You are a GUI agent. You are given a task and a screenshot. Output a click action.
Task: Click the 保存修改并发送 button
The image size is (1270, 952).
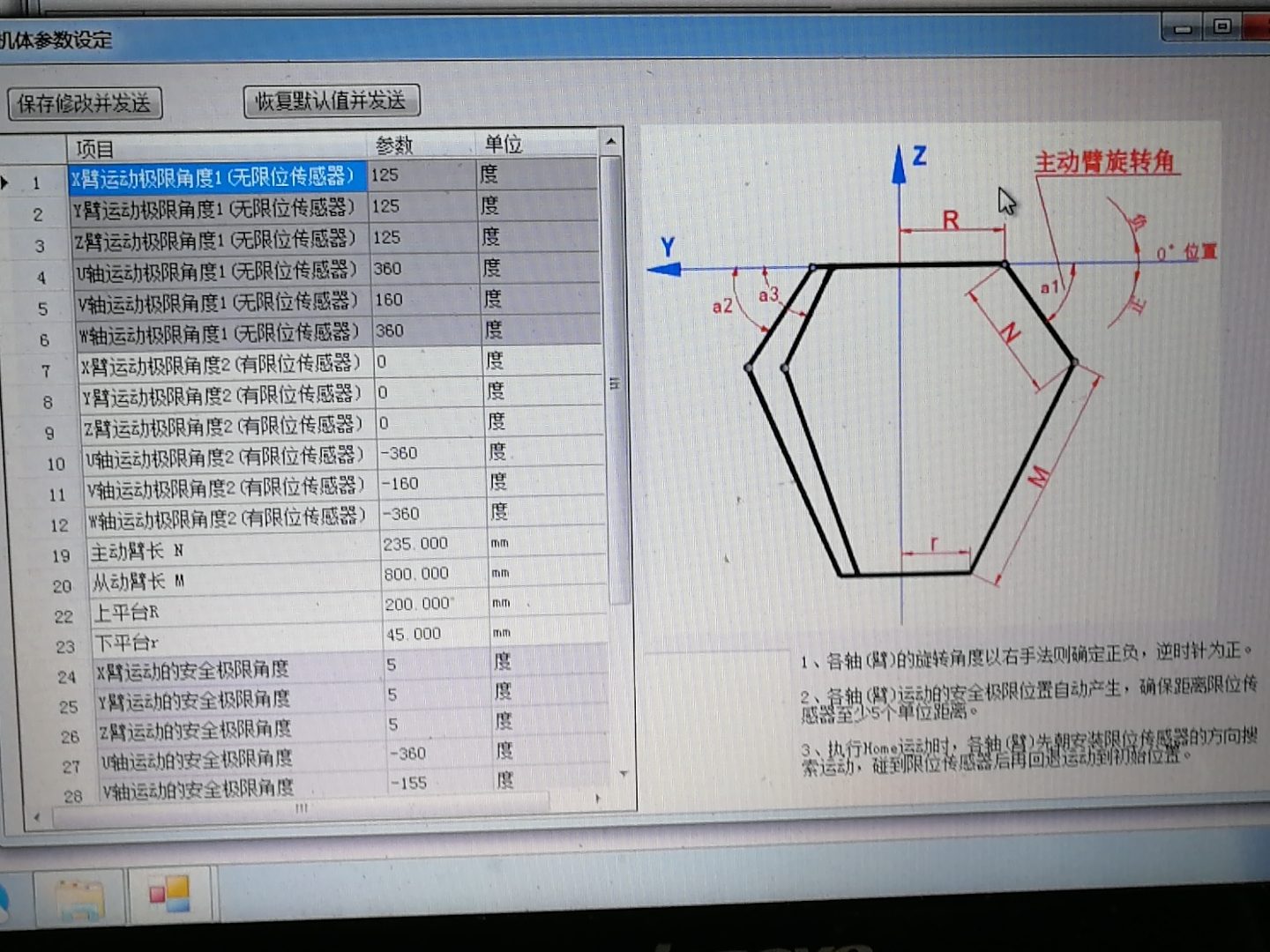tap(85, 103)
